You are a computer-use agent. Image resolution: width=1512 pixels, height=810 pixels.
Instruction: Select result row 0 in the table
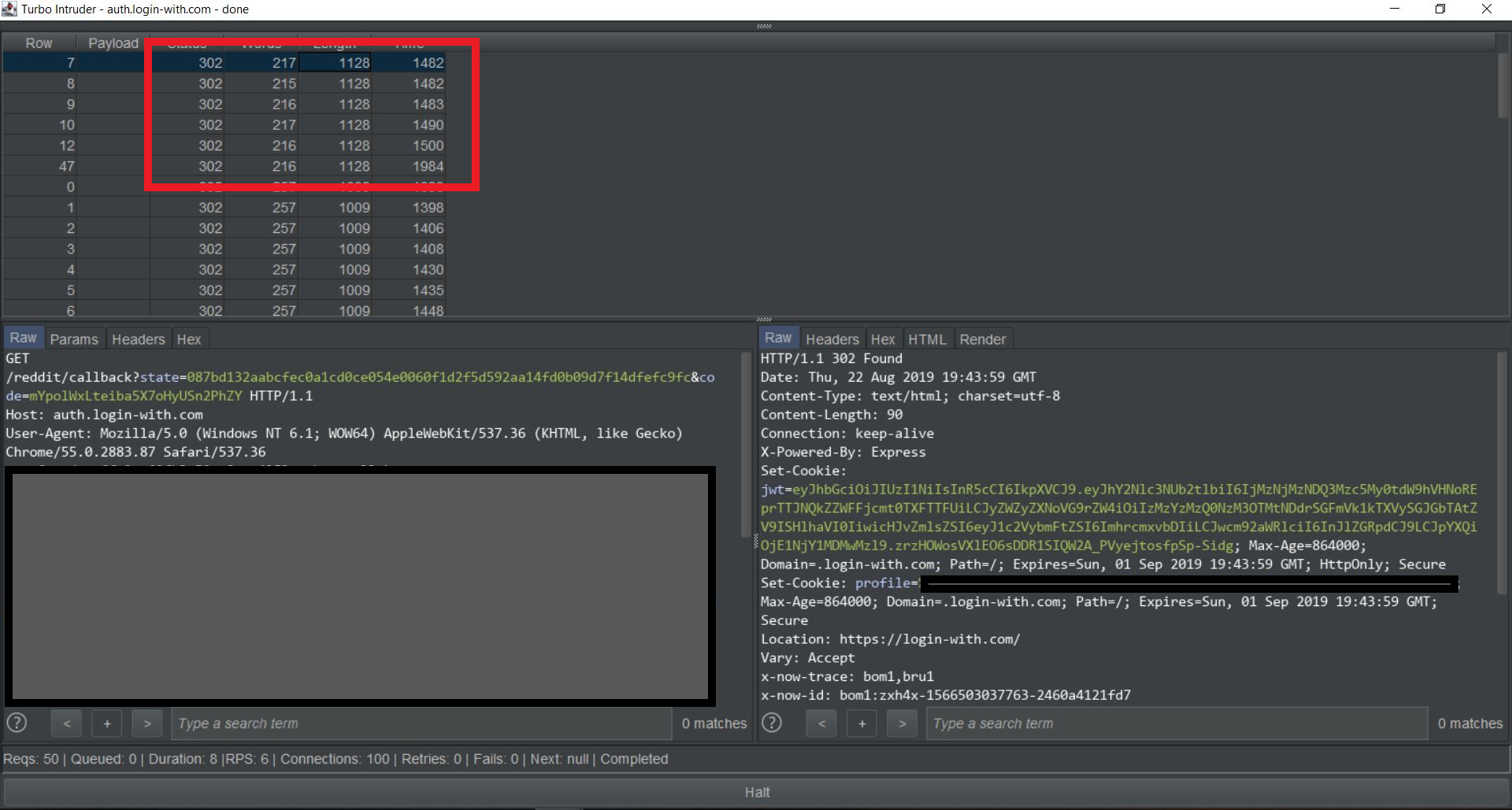tap(224, 187)
